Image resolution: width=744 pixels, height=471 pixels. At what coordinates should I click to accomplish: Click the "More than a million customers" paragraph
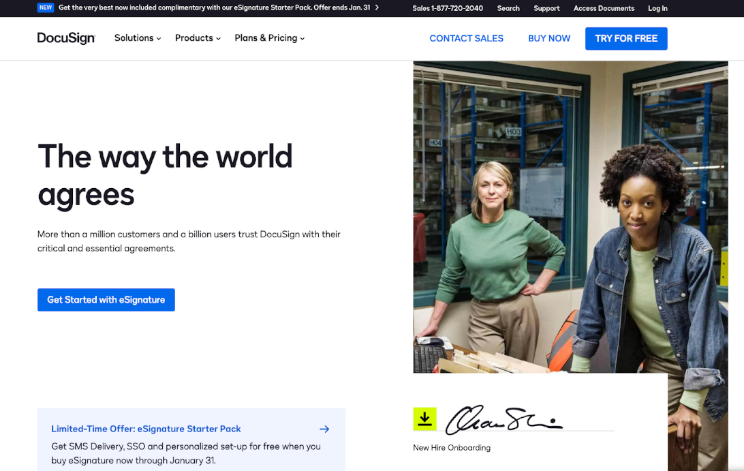click(189, 241)
